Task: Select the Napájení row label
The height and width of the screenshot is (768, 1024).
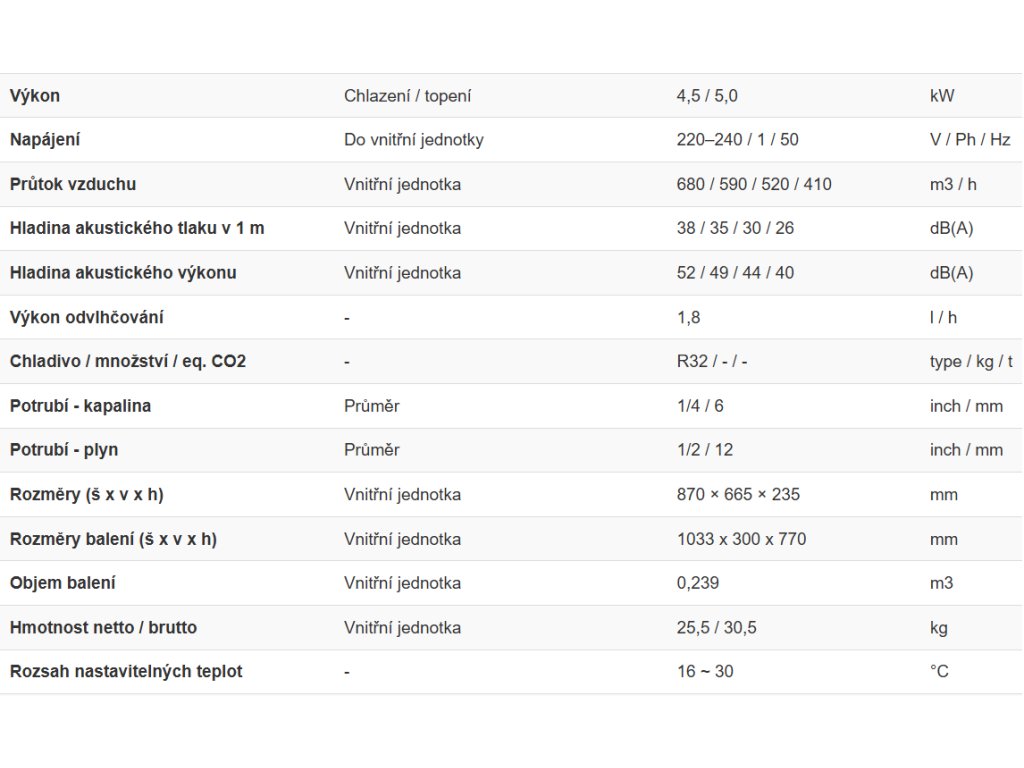Action: [45, 140]
